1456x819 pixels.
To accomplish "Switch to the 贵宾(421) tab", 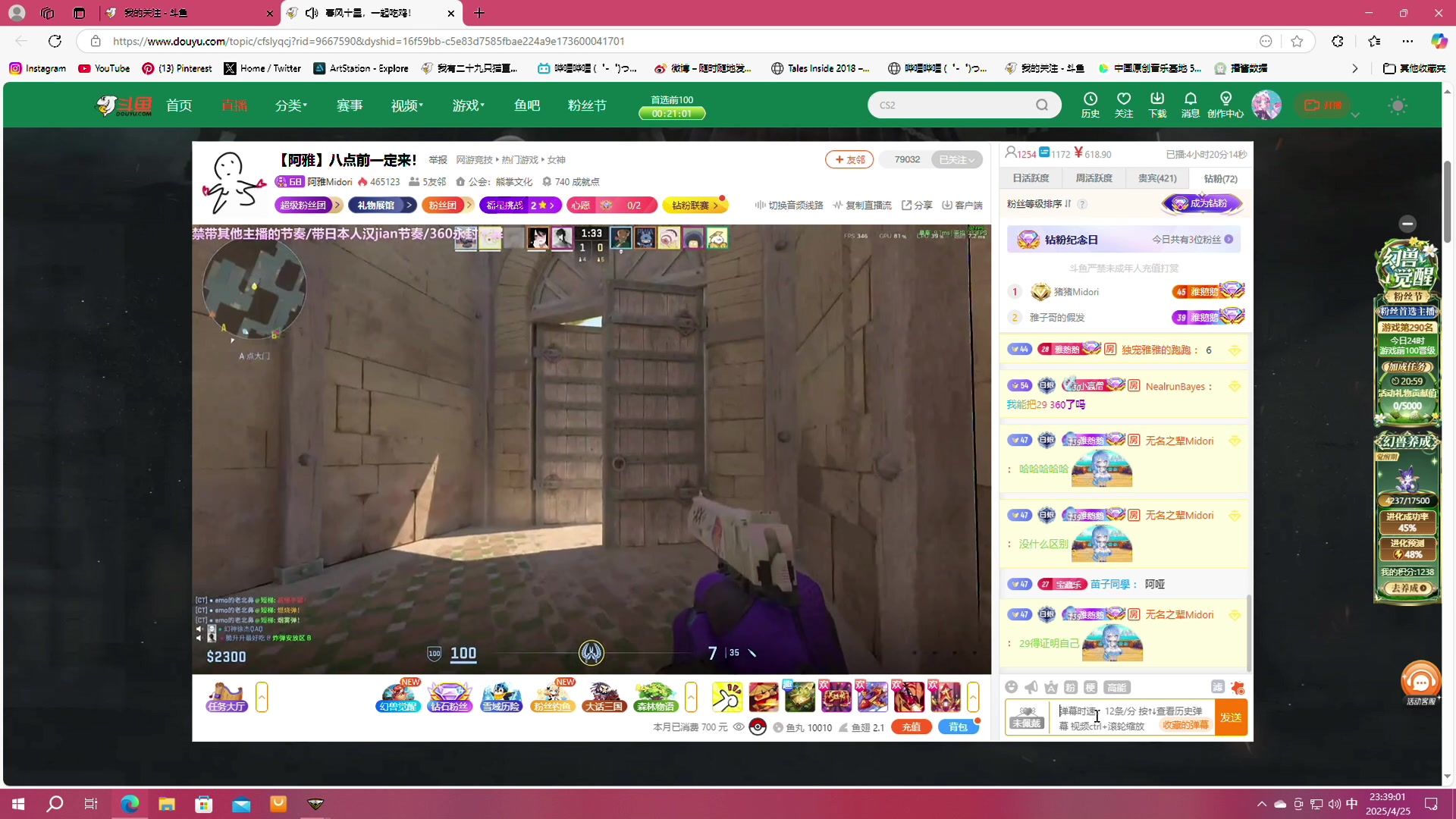I will [x=1157, y=178].
